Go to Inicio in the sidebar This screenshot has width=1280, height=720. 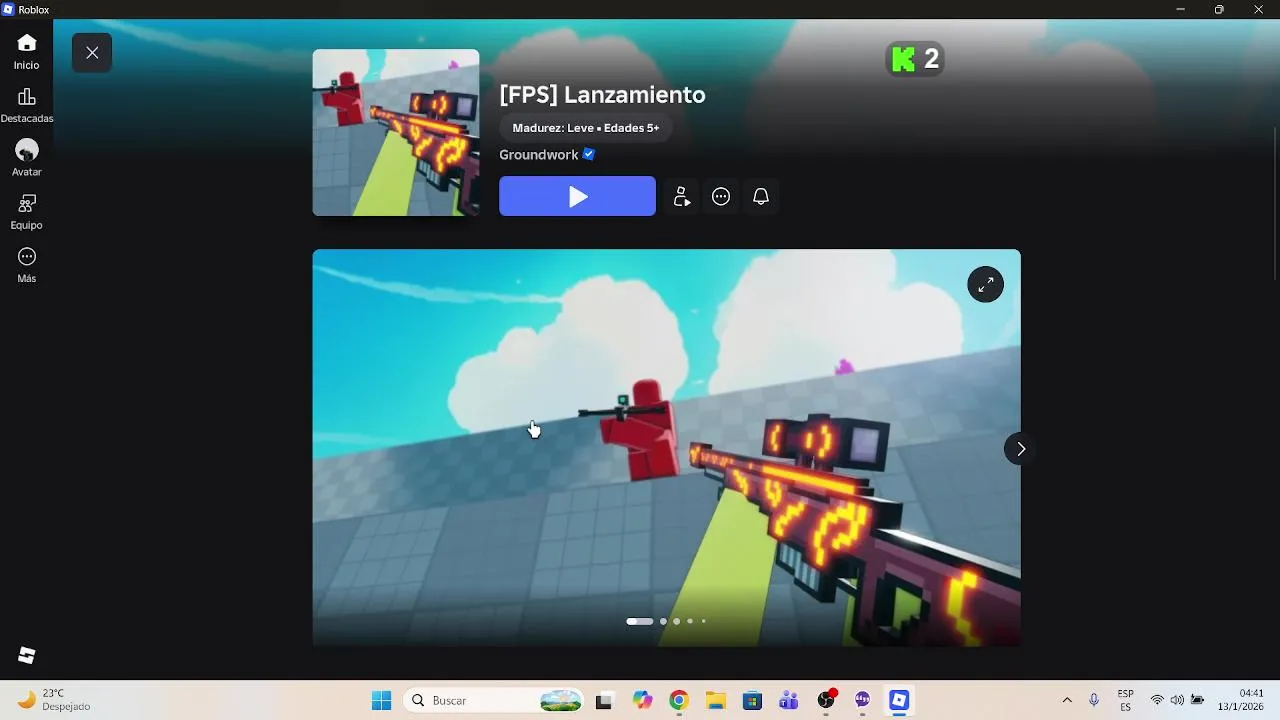tap(27, 52)
